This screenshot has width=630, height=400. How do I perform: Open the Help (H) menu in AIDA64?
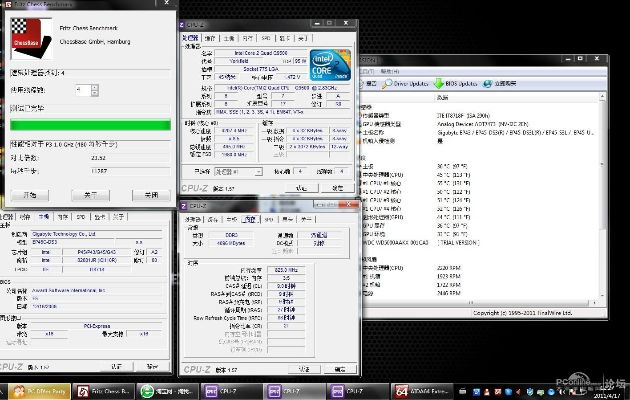390,71
